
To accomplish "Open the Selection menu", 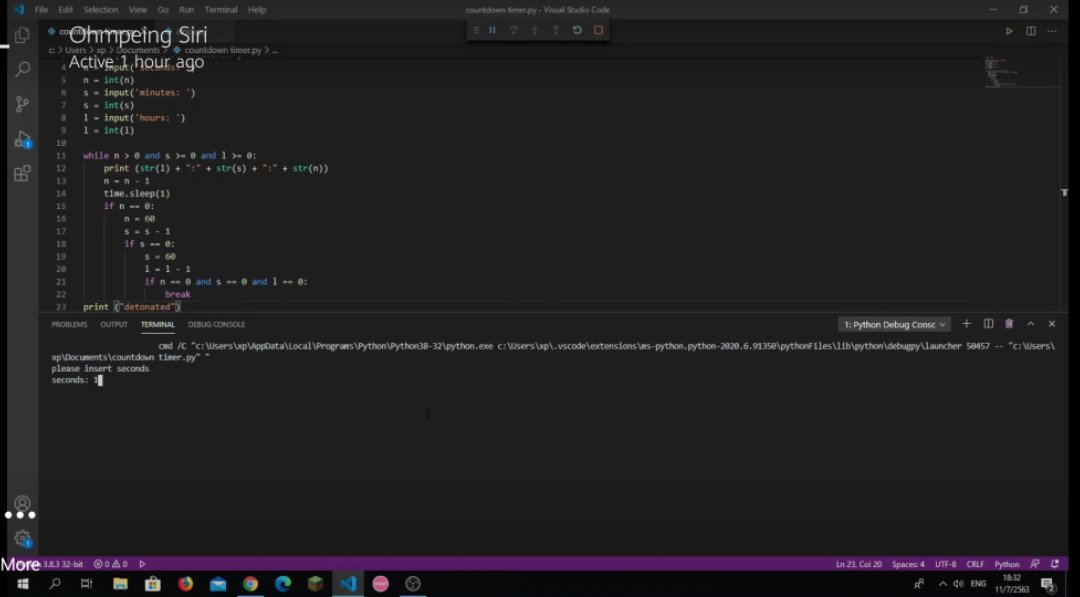I will click(x=101, y=10).
